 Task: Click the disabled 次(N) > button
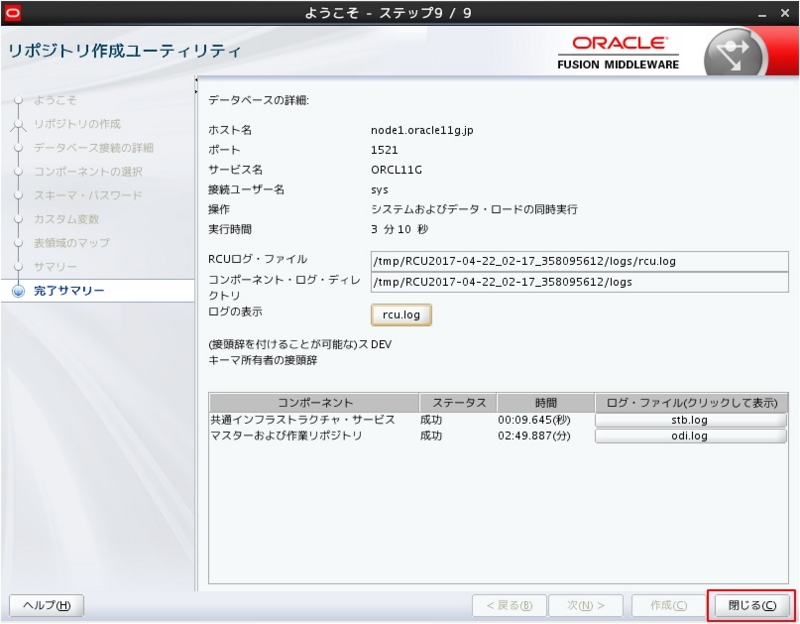(586, 606)
